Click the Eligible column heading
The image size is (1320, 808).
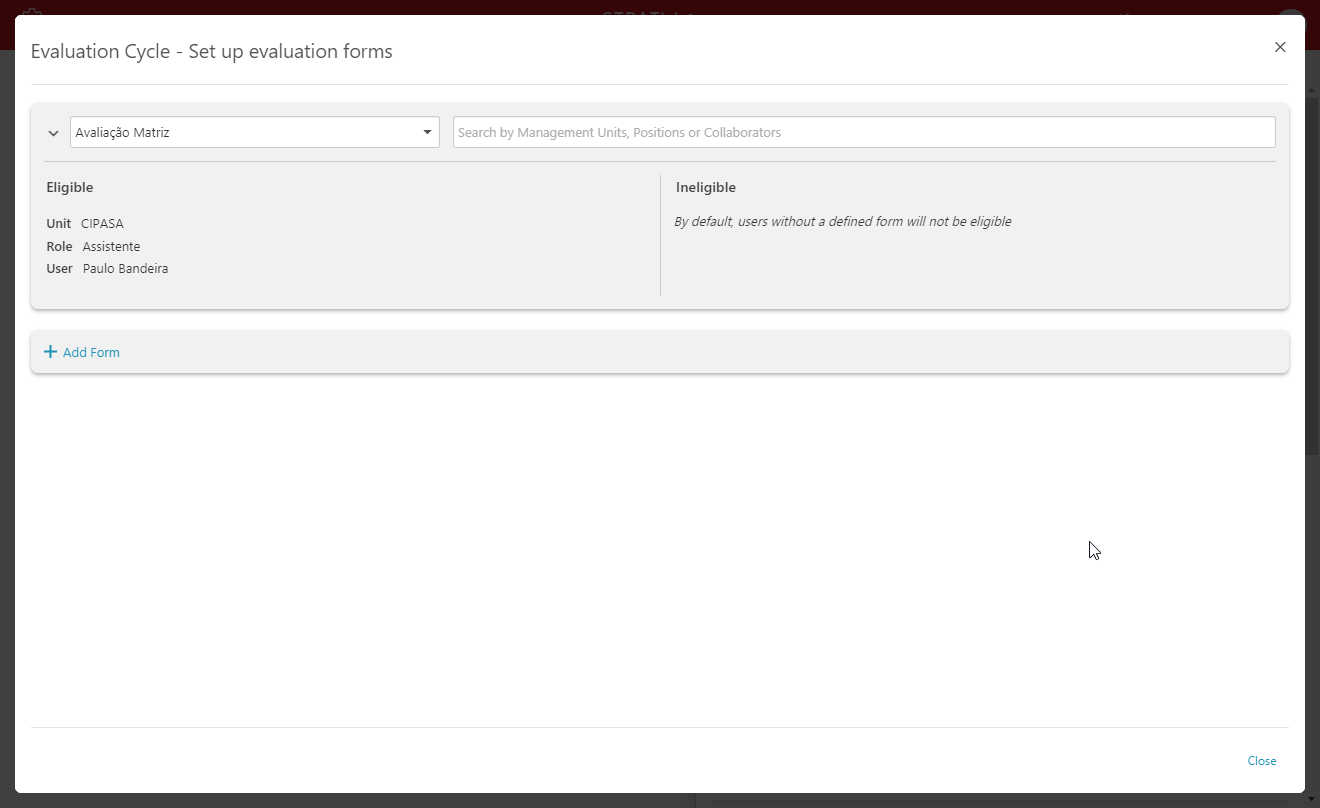pos(70,188)
